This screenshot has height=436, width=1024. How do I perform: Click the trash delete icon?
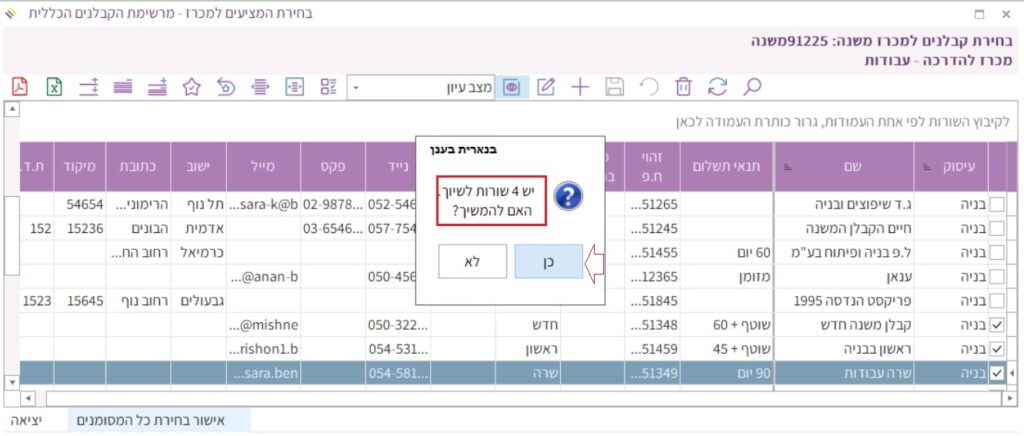pyautogui.click(x=683, y=87)
